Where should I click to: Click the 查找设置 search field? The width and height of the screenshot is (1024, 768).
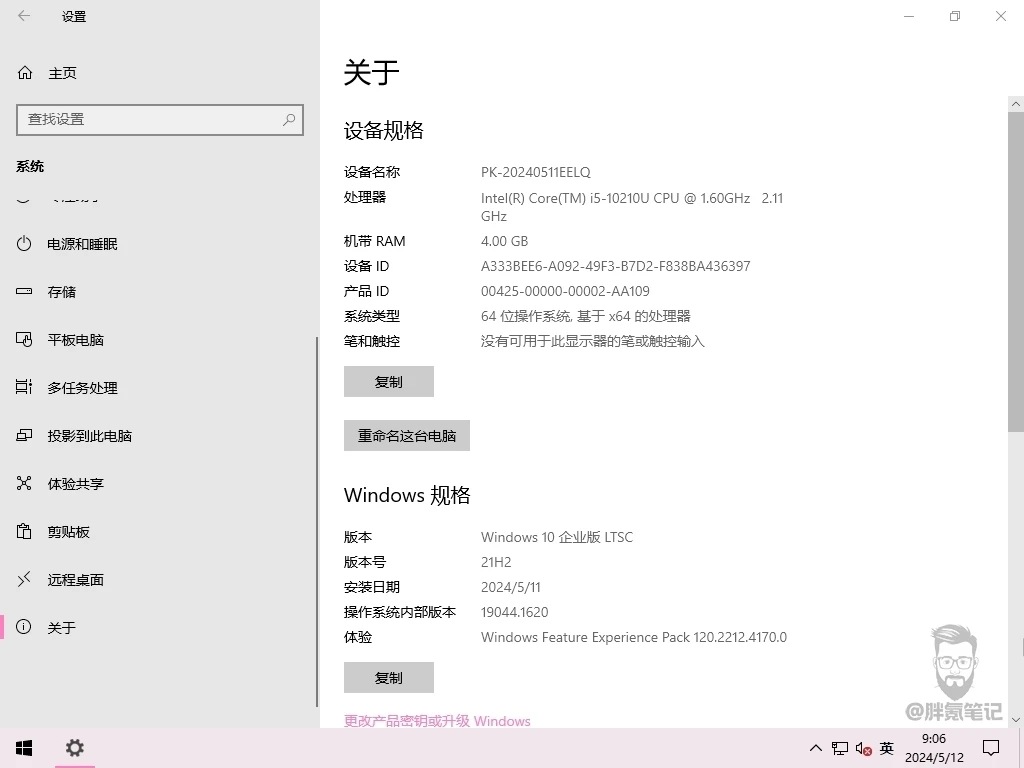coord(160,120)
